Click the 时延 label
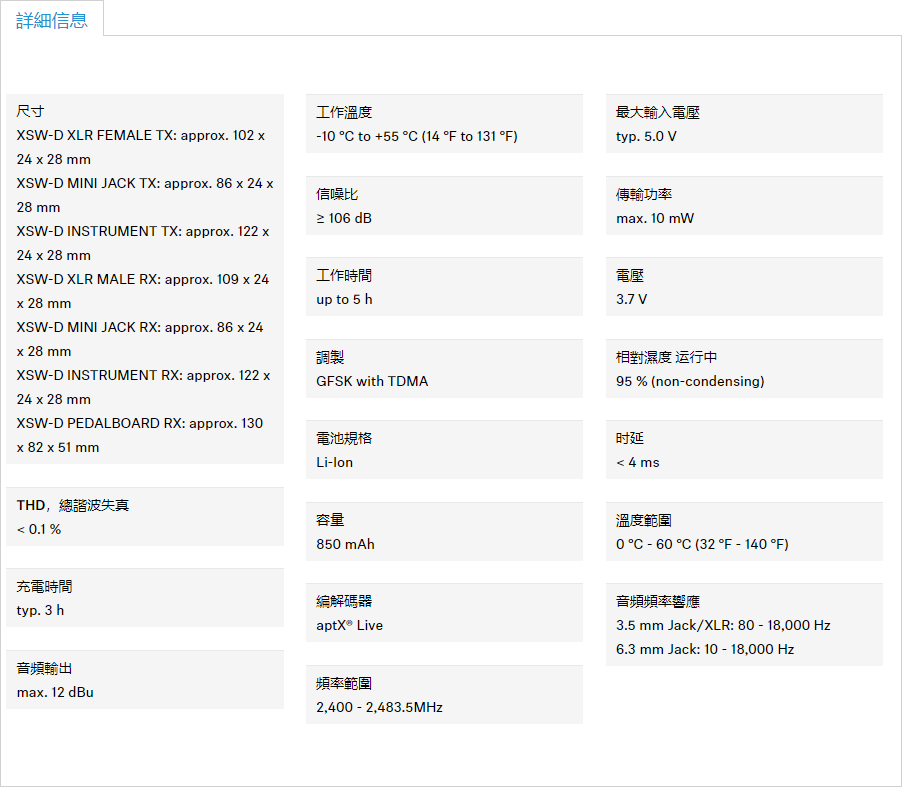The width and height of the screenshot is (905, 790). coord(630,439)
